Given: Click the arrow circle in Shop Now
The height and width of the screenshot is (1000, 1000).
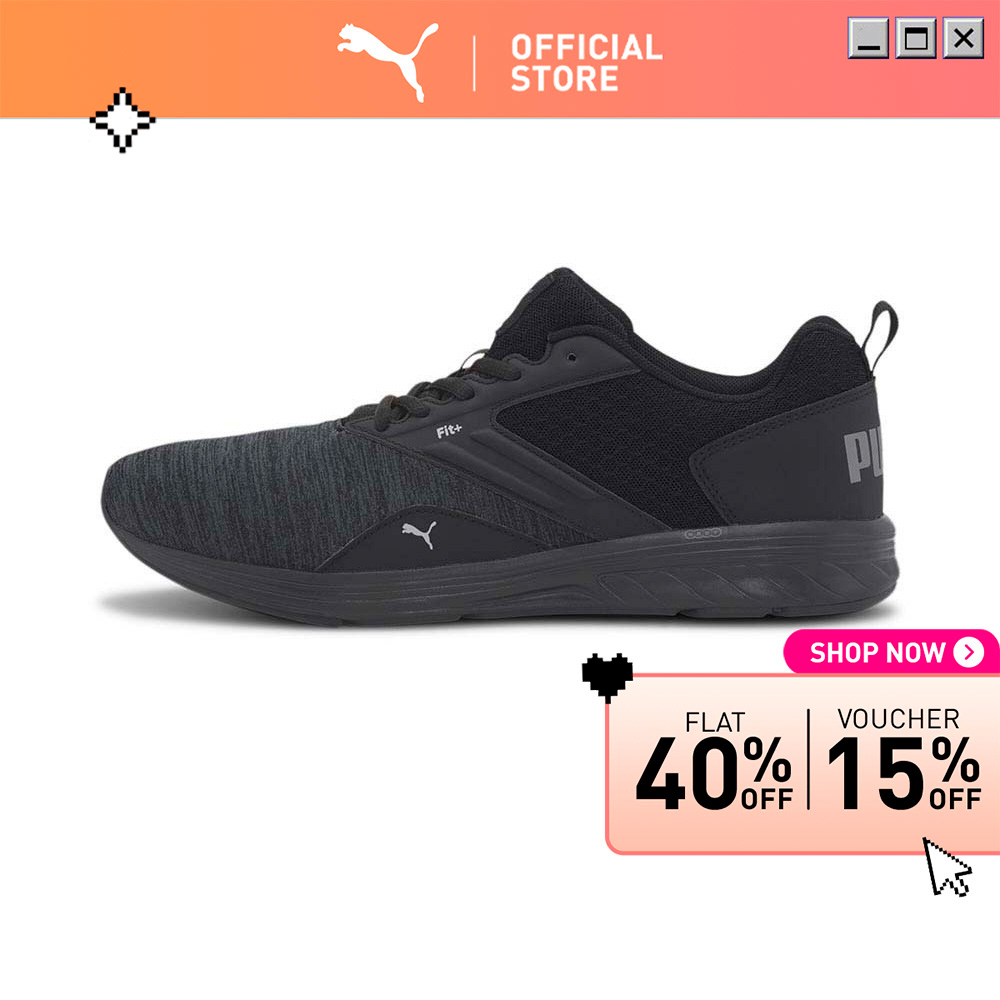Looking at the screenshot, I should click(969, 652).
